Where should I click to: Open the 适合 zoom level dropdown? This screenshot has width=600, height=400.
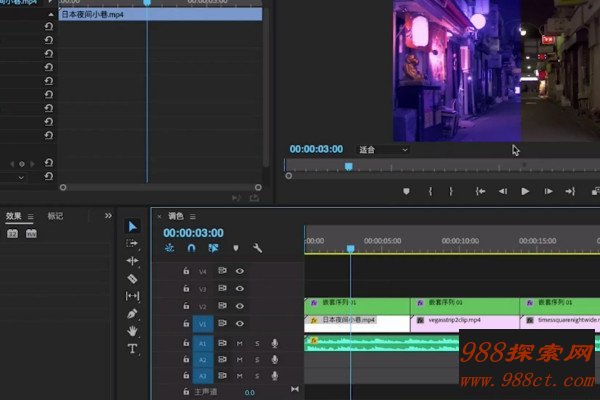pyautogui.click(x=383, y=150)
